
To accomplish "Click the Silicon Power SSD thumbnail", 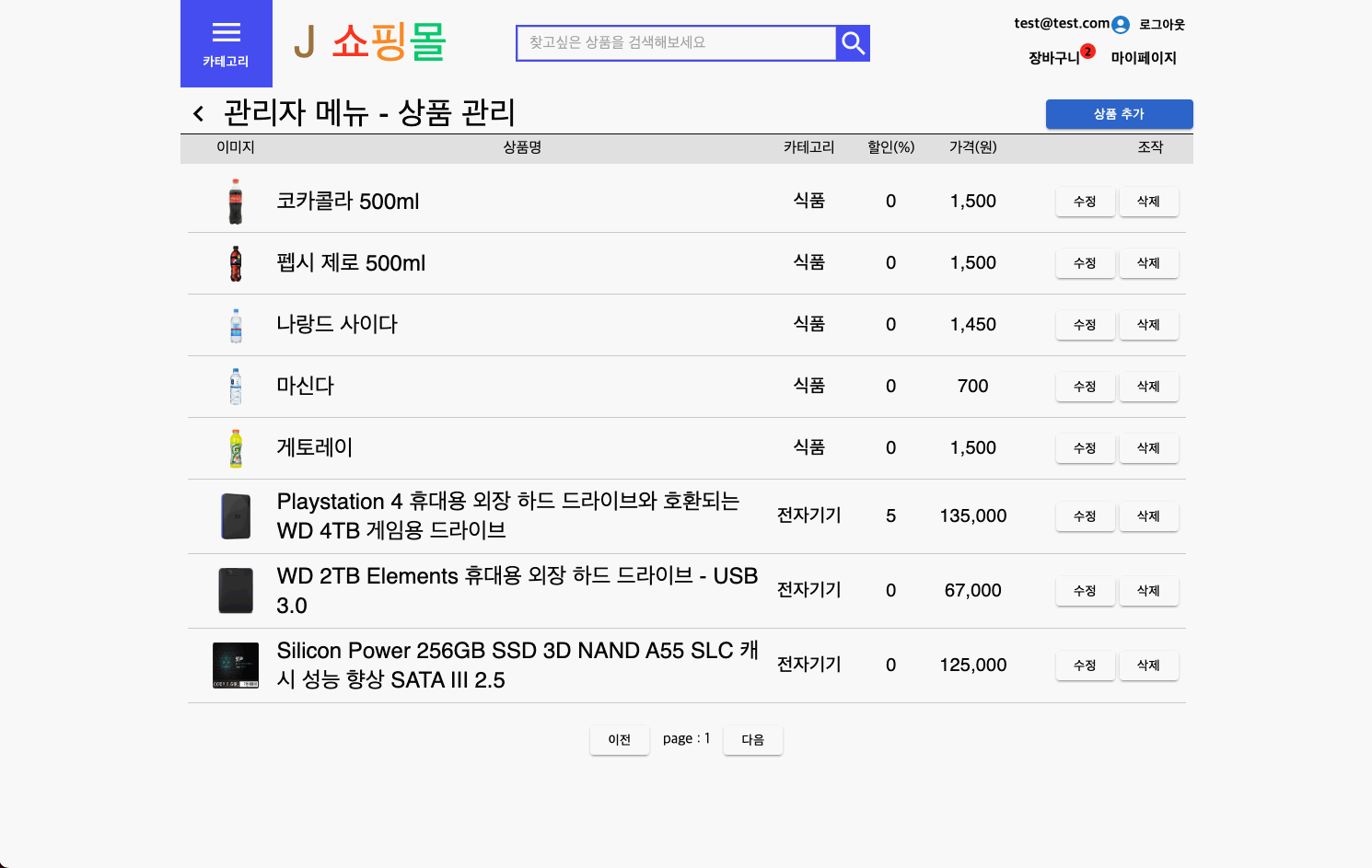I will 236,665.
